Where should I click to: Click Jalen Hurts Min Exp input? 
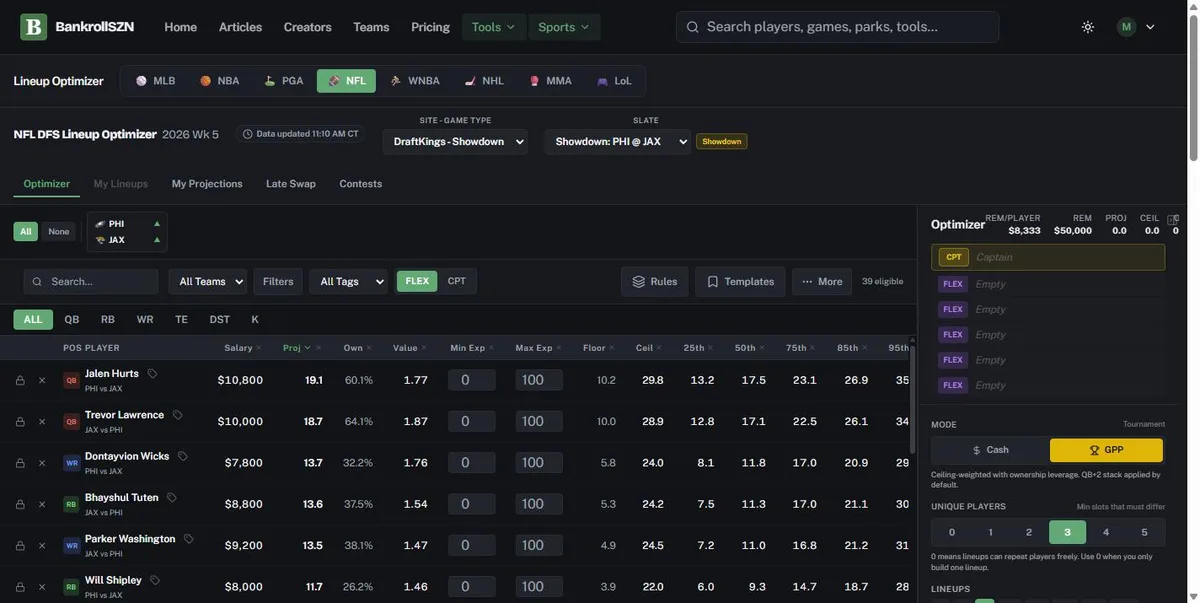pos(472,380)
